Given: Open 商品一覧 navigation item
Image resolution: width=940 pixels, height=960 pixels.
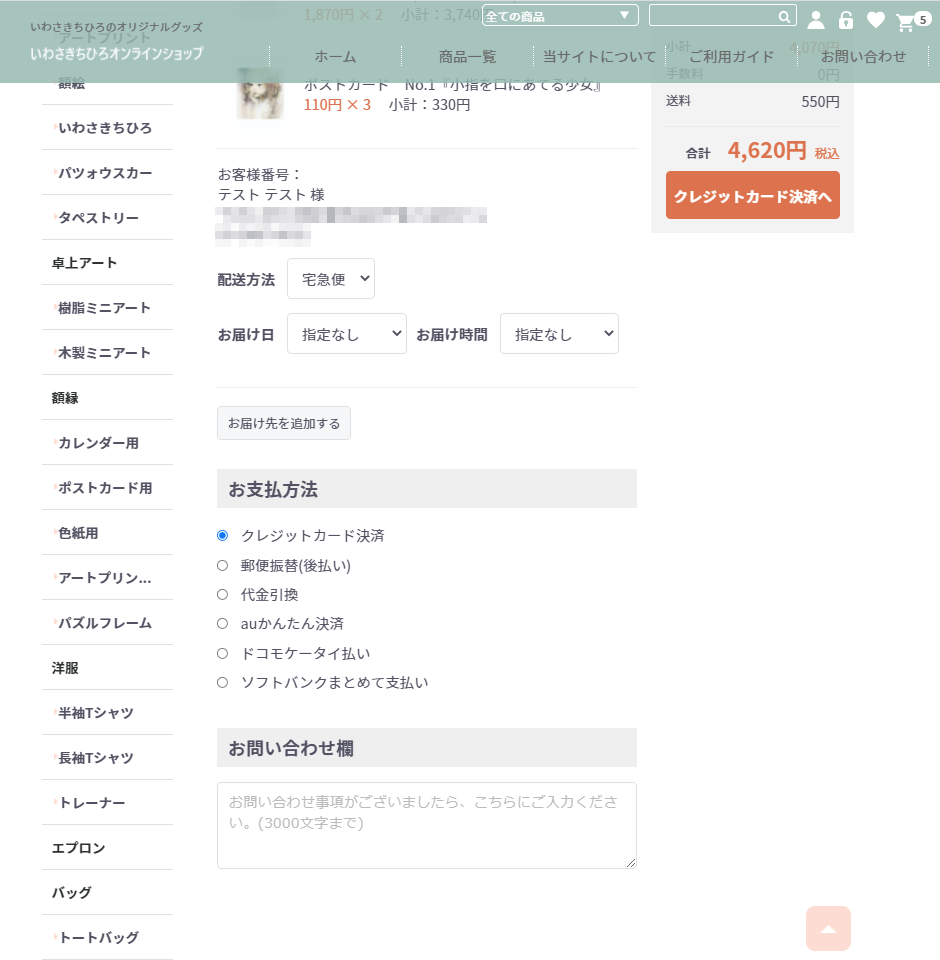Looking at the screenshot, I should [467, 57].
